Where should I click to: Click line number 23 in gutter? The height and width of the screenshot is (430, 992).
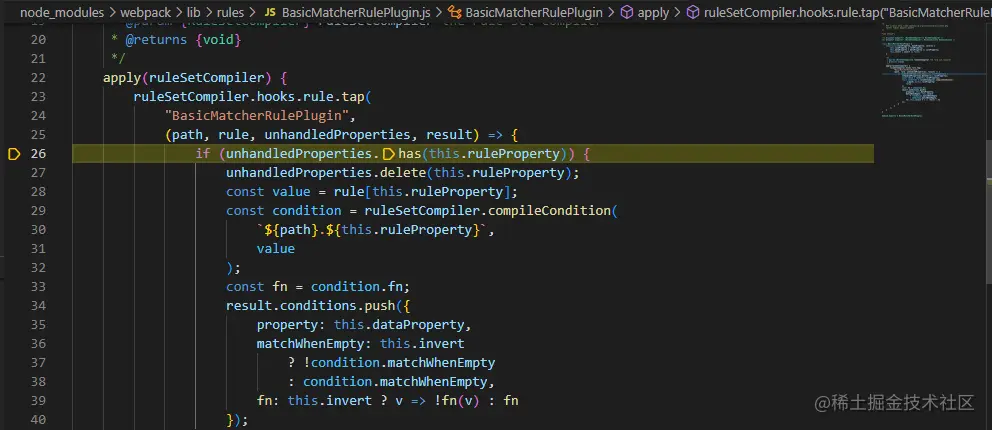38,97
